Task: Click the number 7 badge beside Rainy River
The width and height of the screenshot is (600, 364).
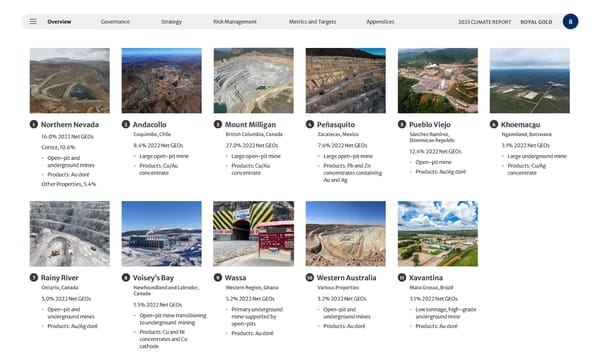Action: (x=34, y=277)
